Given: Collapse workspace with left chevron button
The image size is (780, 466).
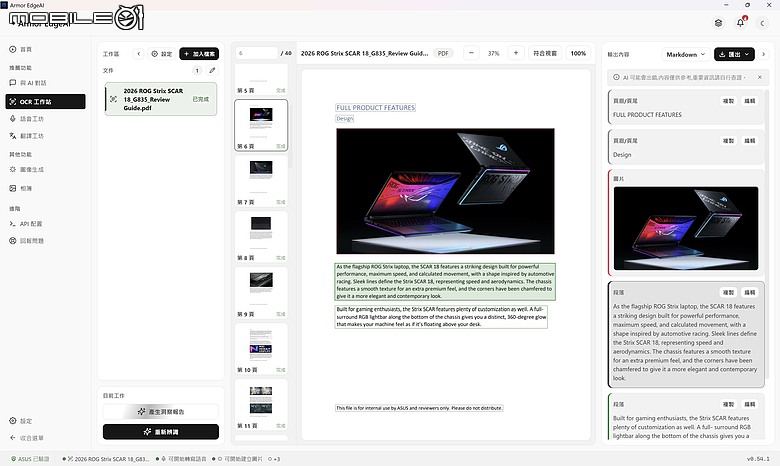Looking at the screenshot, I should (x=139, y=54).
